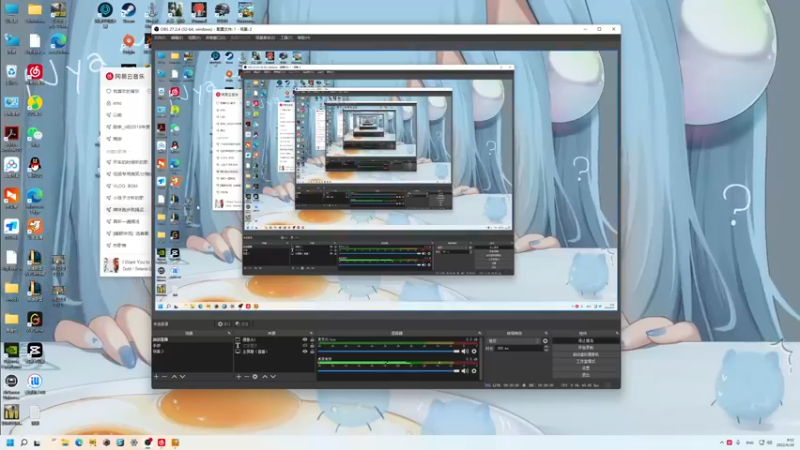Open the Scene Collection menu in OBS
This screenshot has width=800, height=450.
click(265, 38)
